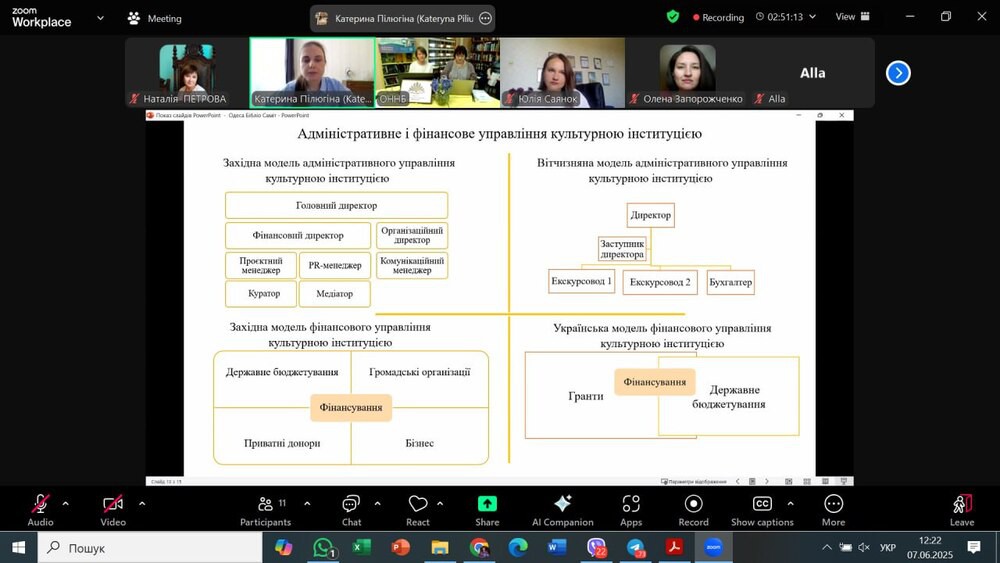Click the Record icon in toolbar
This screenshot has width=1000, height=563.
(x=693, y=504)
